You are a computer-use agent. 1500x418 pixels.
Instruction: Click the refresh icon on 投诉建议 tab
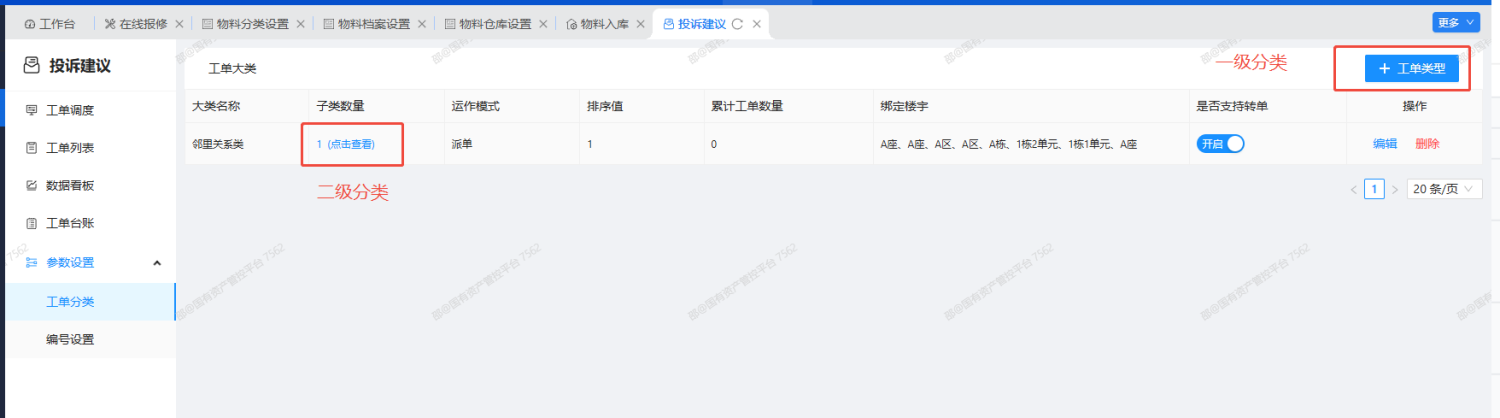point(737,23)
